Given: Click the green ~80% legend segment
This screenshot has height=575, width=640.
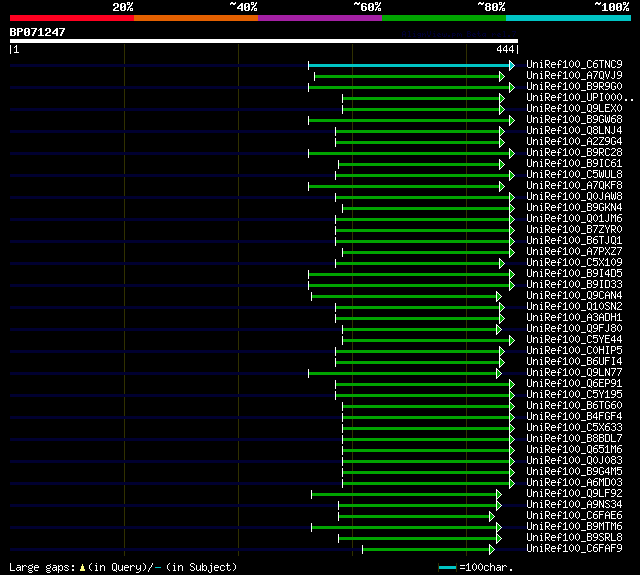Looking at the screenshot, I should click(444, 18).
